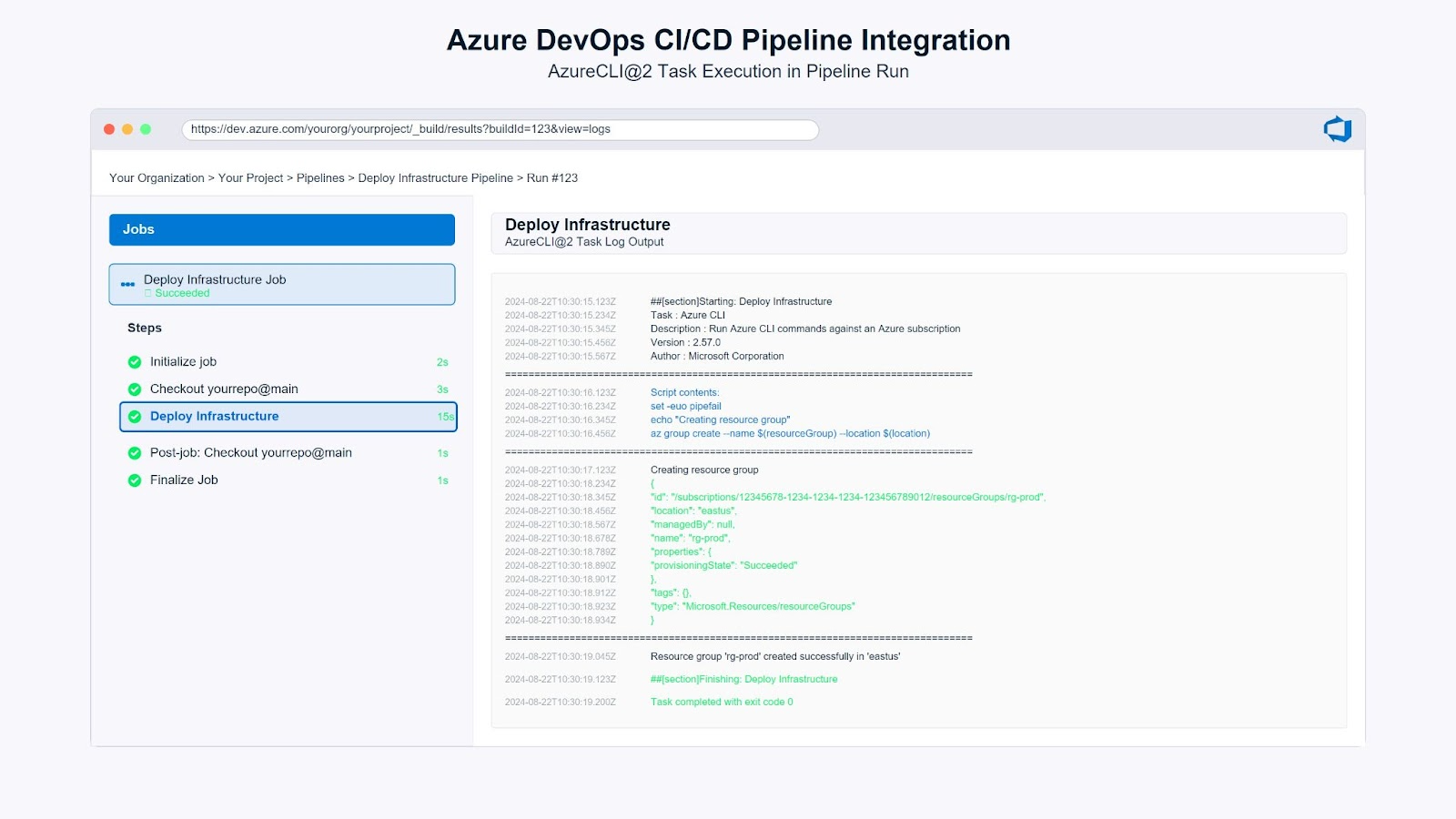This screenshot has width=1456, height=819.
Task: Collapse the Steps list
Action: click(x=144, y=328)
